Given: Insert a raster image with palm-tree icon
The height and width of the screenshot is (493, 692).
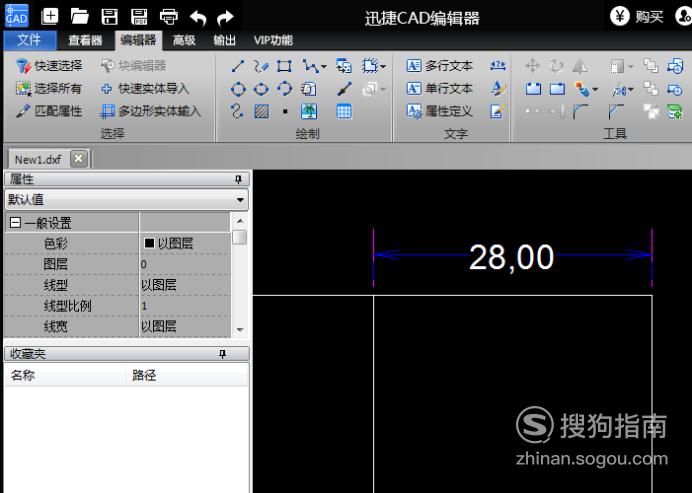Looking at the screenshot, I should coord(309,111).
